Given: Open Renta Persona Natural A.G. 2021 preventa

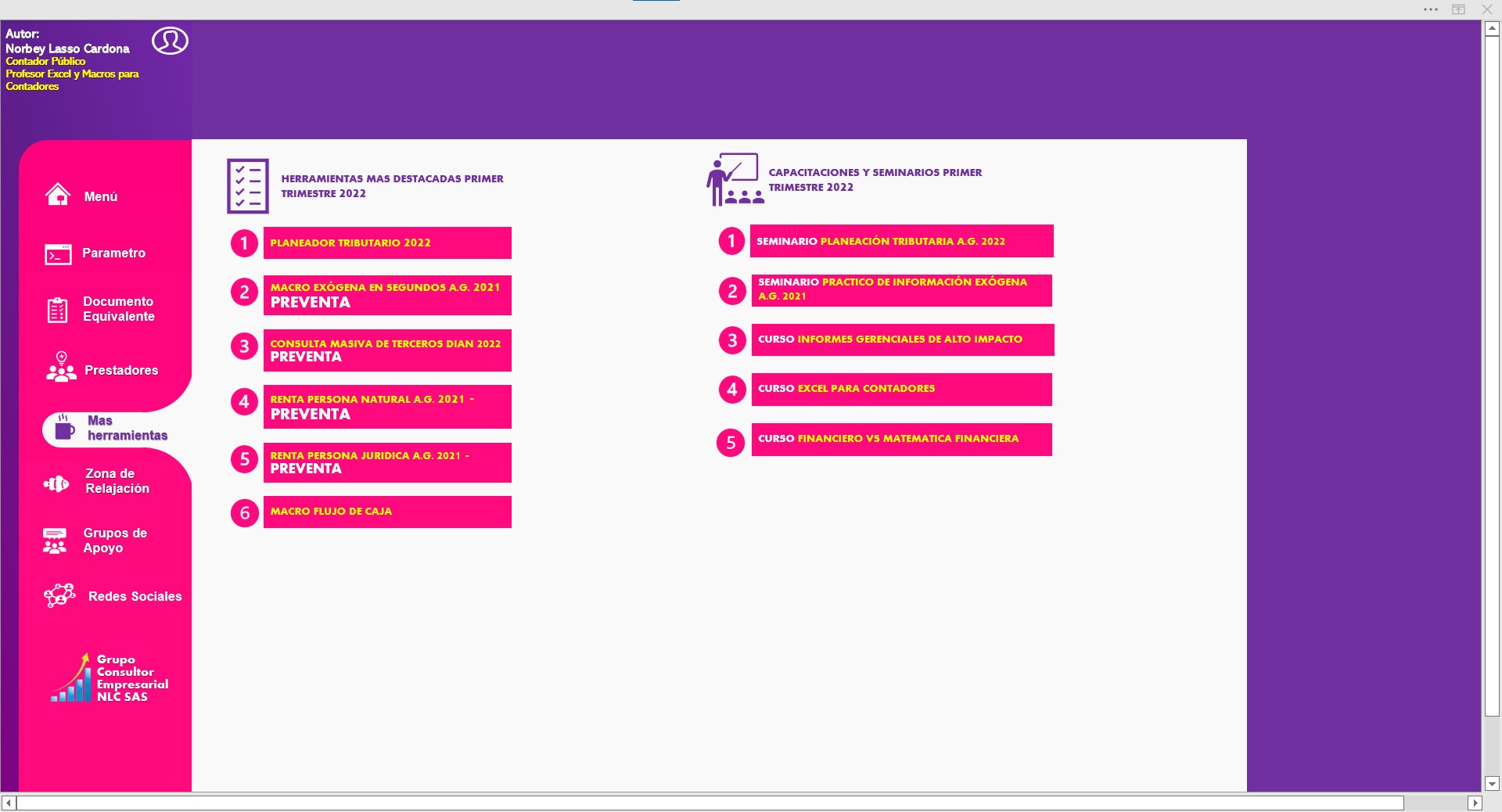Looking at the screenshot, I should click(x=387, y=407).
